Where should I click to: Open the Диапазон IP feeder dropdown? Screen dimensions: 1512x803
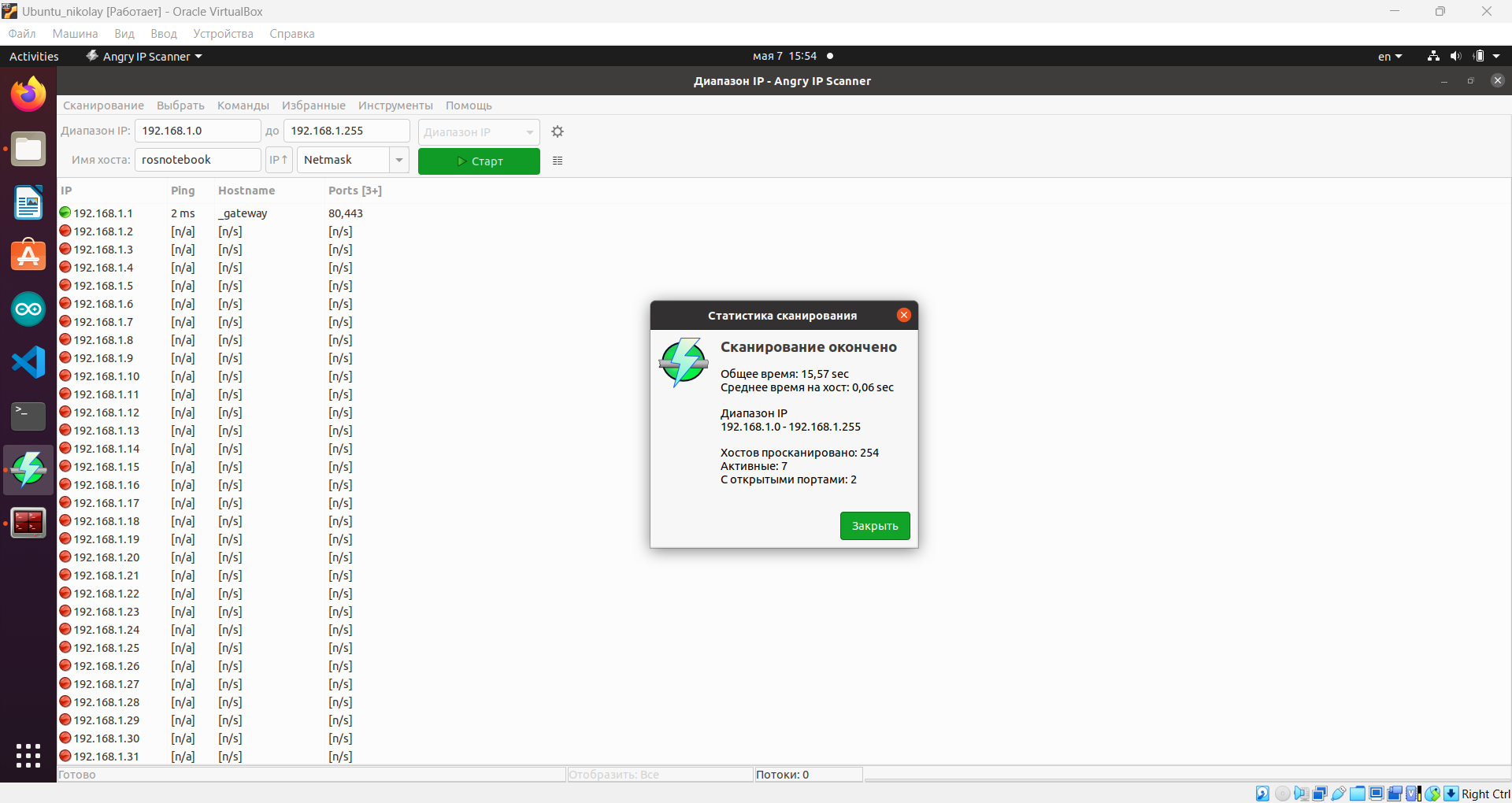(478, 131)
